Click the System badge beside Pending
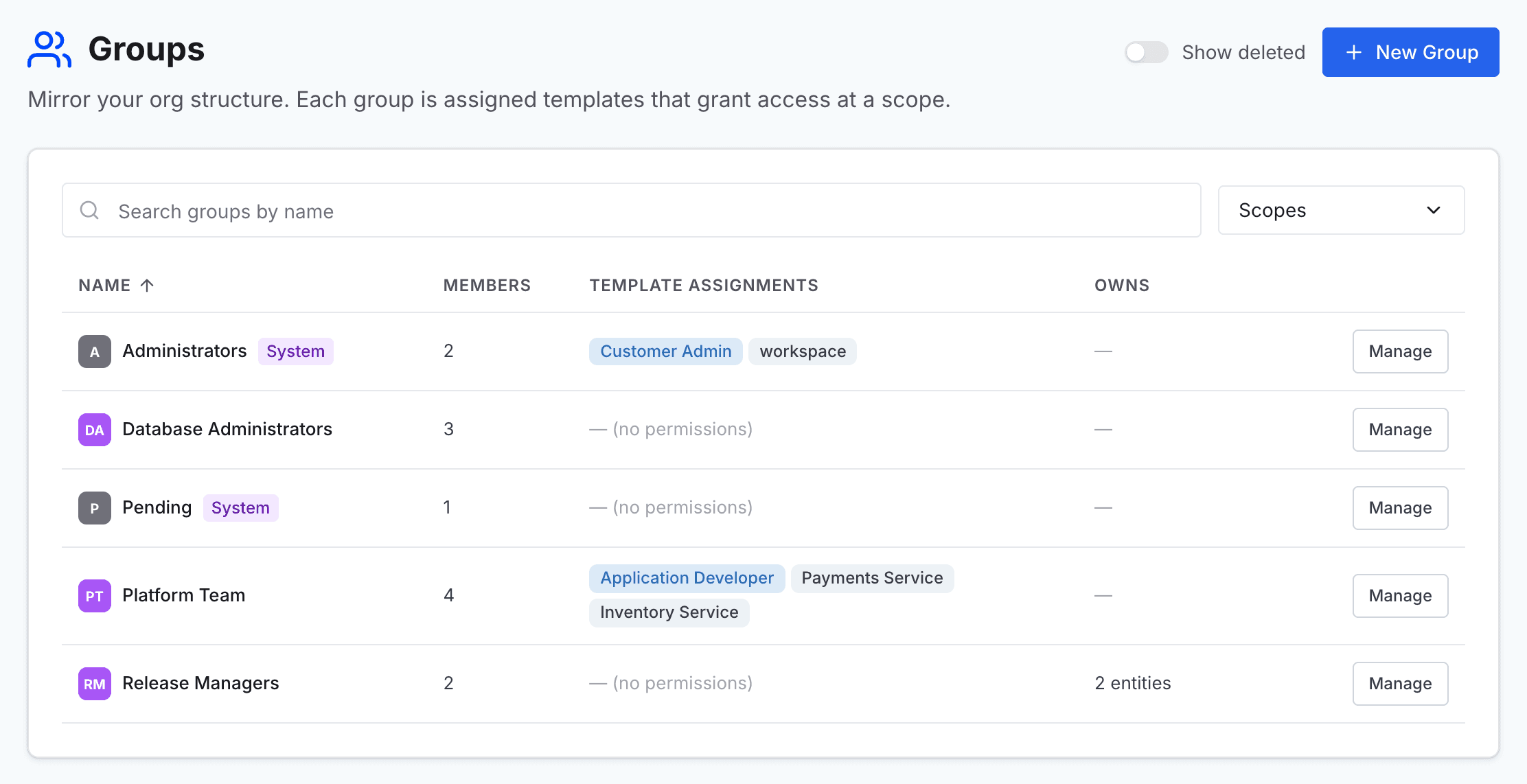The height and width of the screenshot is (784, 1527). tap(240, 508)
